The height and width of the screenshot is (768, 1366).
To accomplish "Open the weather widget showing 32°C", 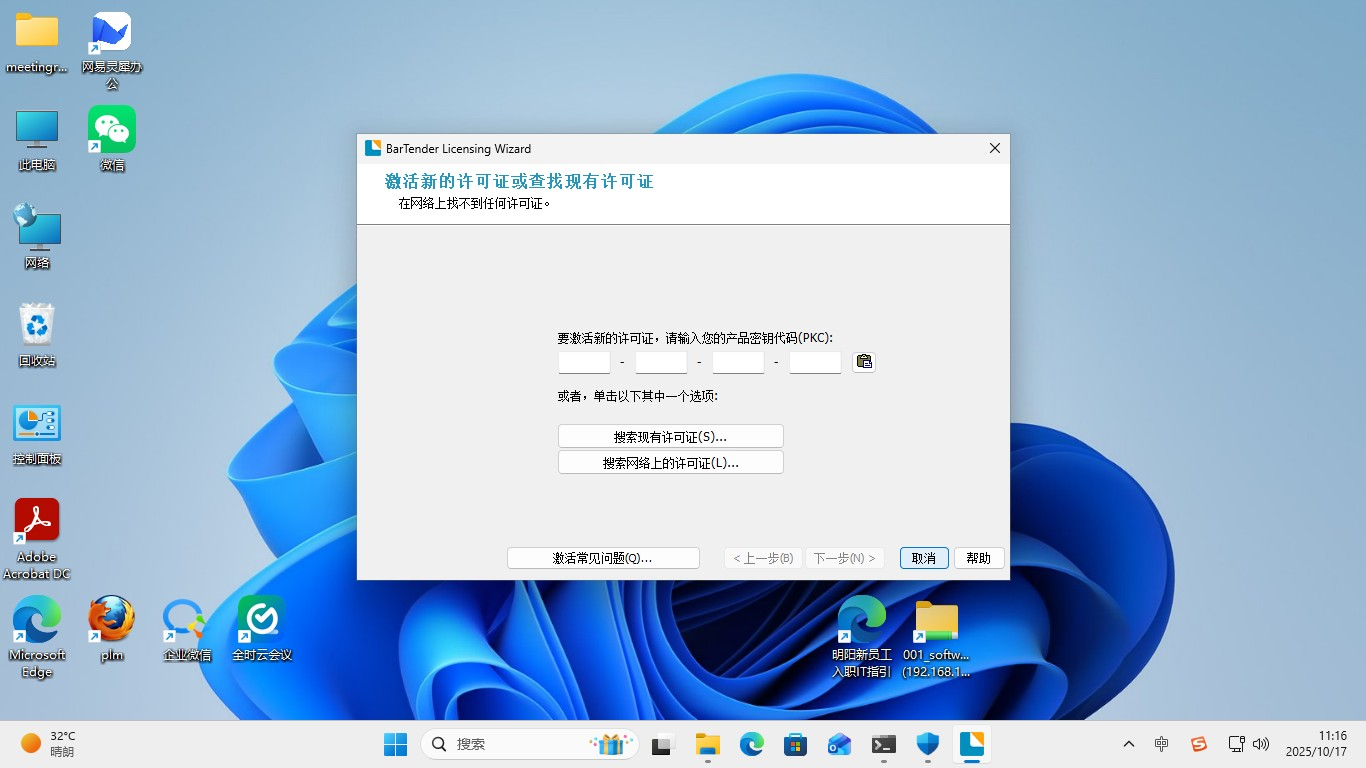I will click(50, 743).
